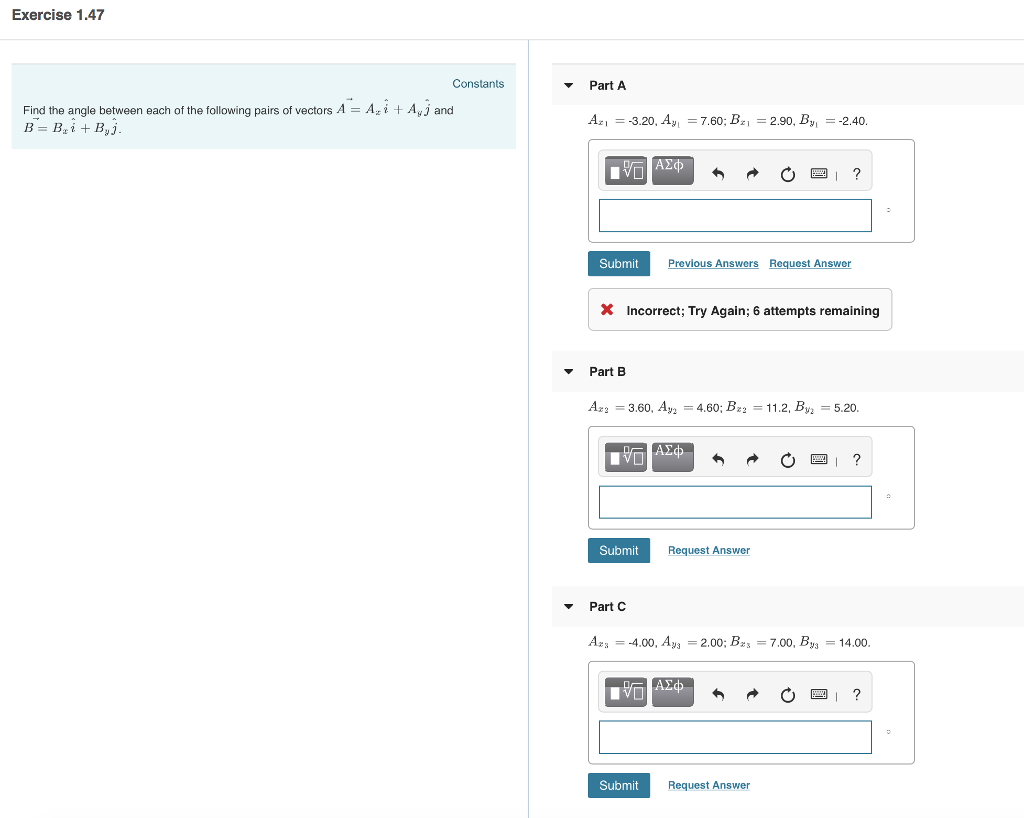Show keyboard shortcuts in Part B
1024x818 pixels.
tap(819, 460)
